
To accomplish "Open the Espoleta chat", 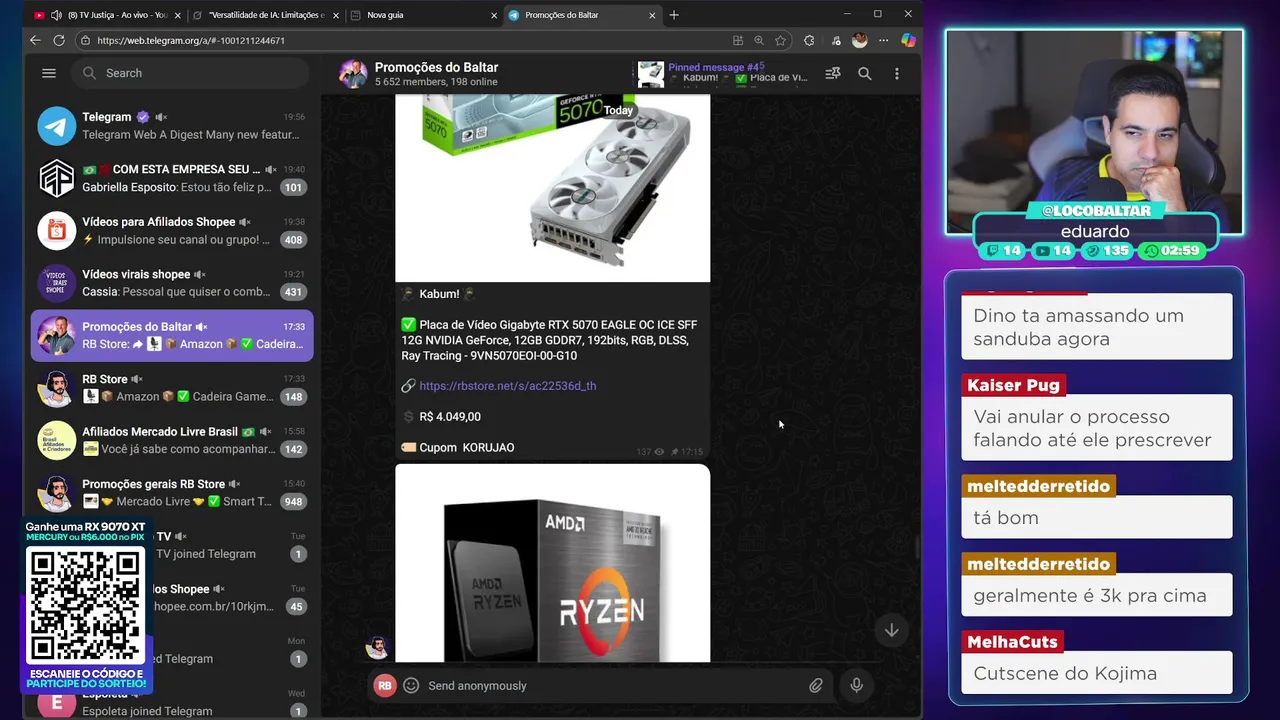I will click(172, 702).
